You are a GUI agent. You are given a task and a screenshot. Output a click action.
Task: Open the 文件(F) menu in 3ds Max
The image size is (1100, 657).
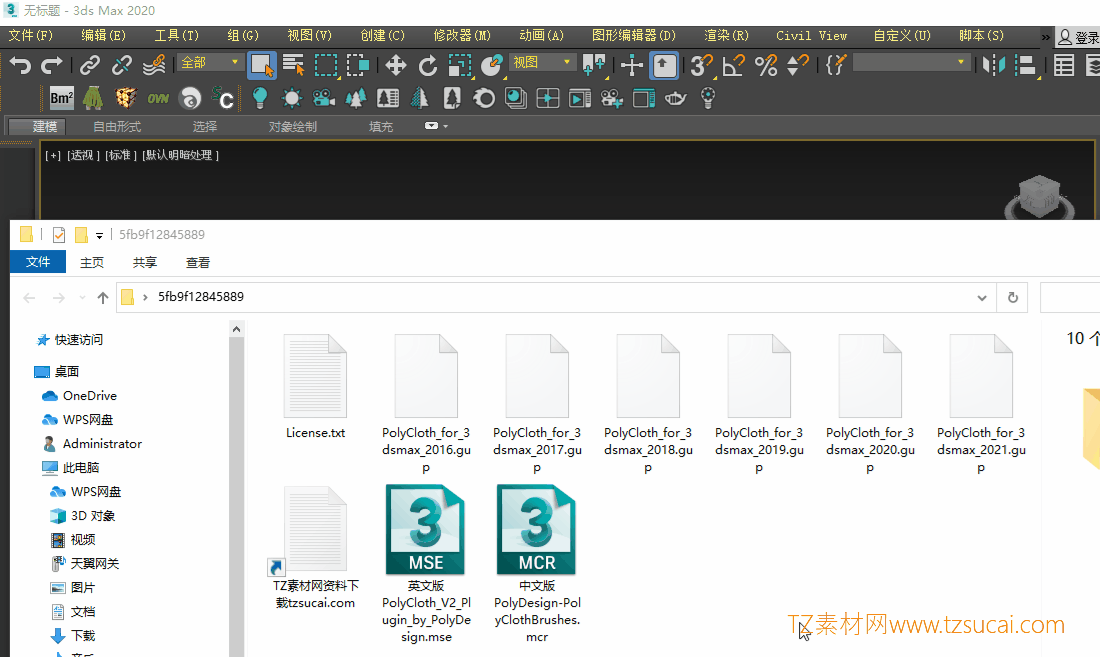point(30,35)
